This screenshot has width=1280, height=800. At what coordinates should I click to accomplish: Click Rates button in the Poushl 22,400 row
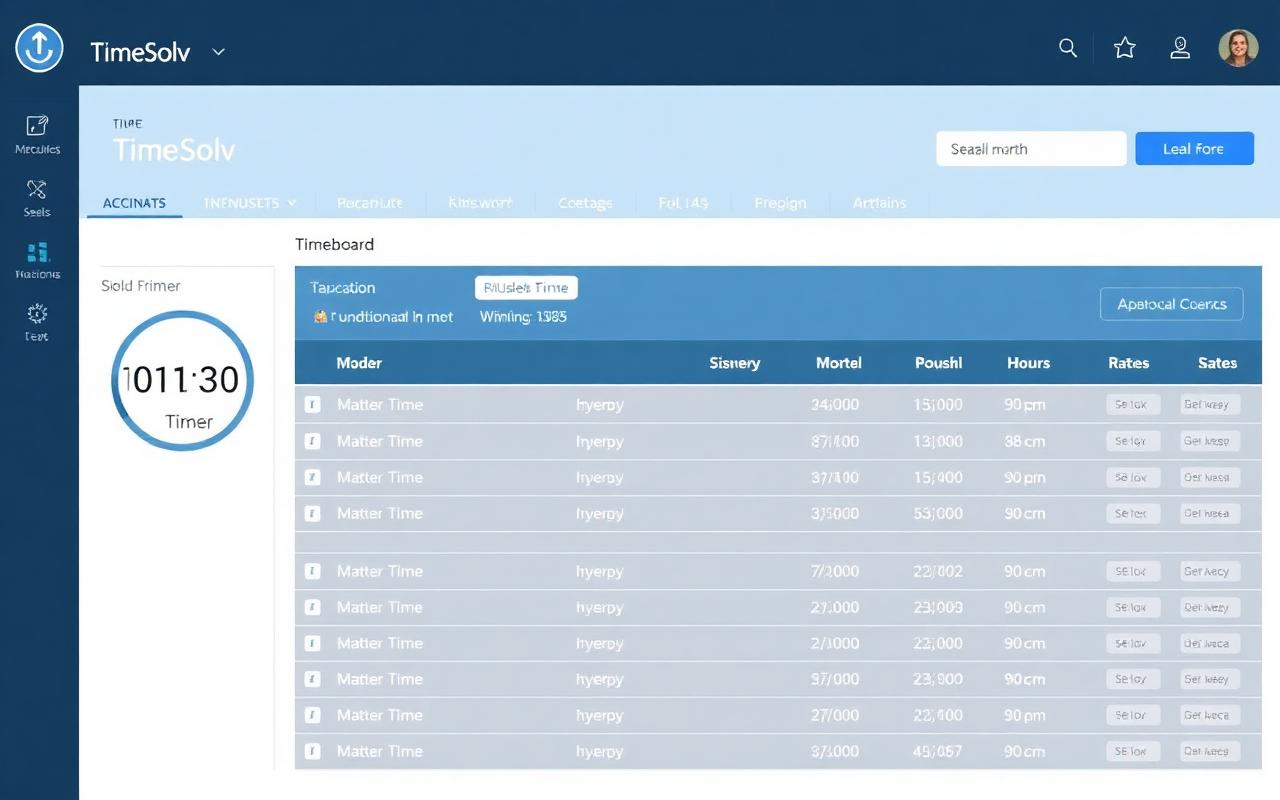[1133, 715]
